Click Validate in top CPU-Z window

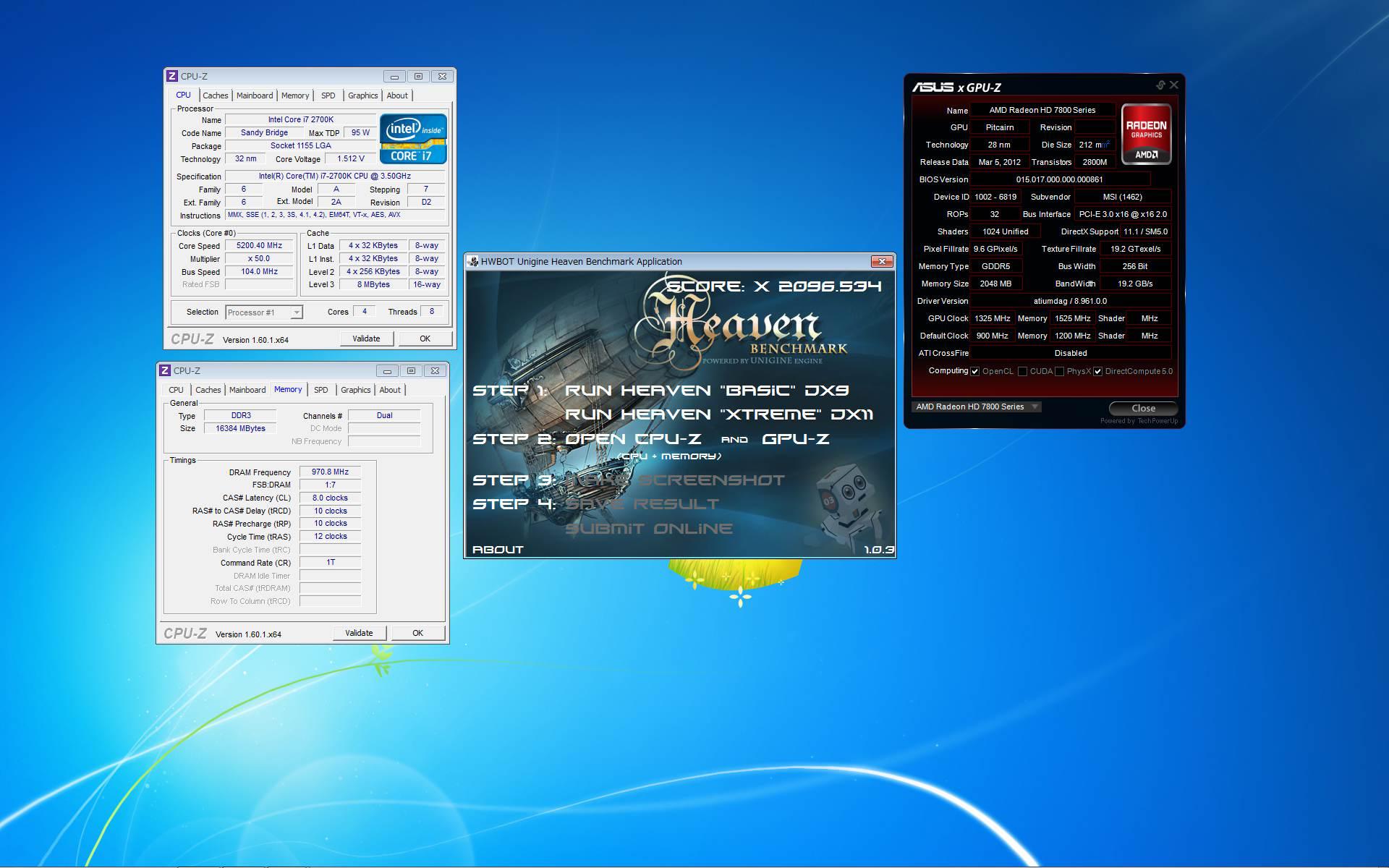coord(366,339)
